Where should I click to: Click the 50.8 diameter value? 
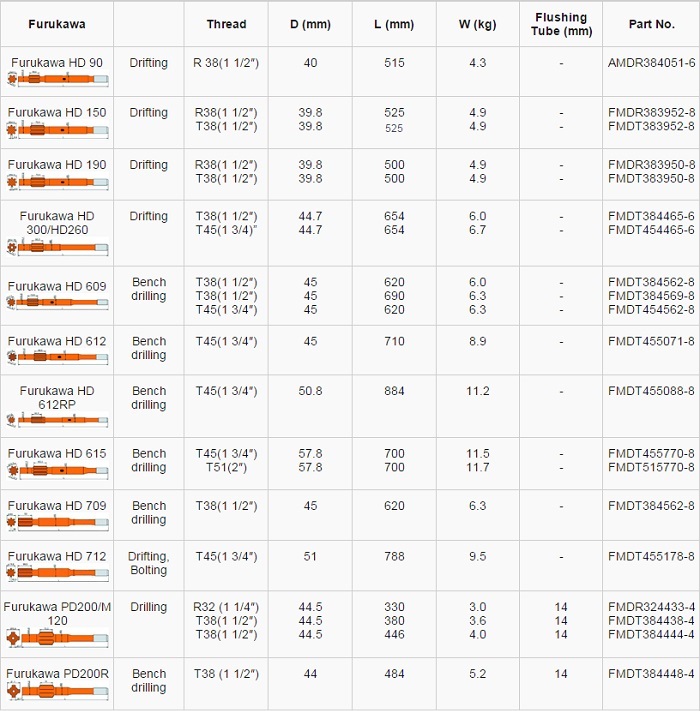(x=310, y=391)
